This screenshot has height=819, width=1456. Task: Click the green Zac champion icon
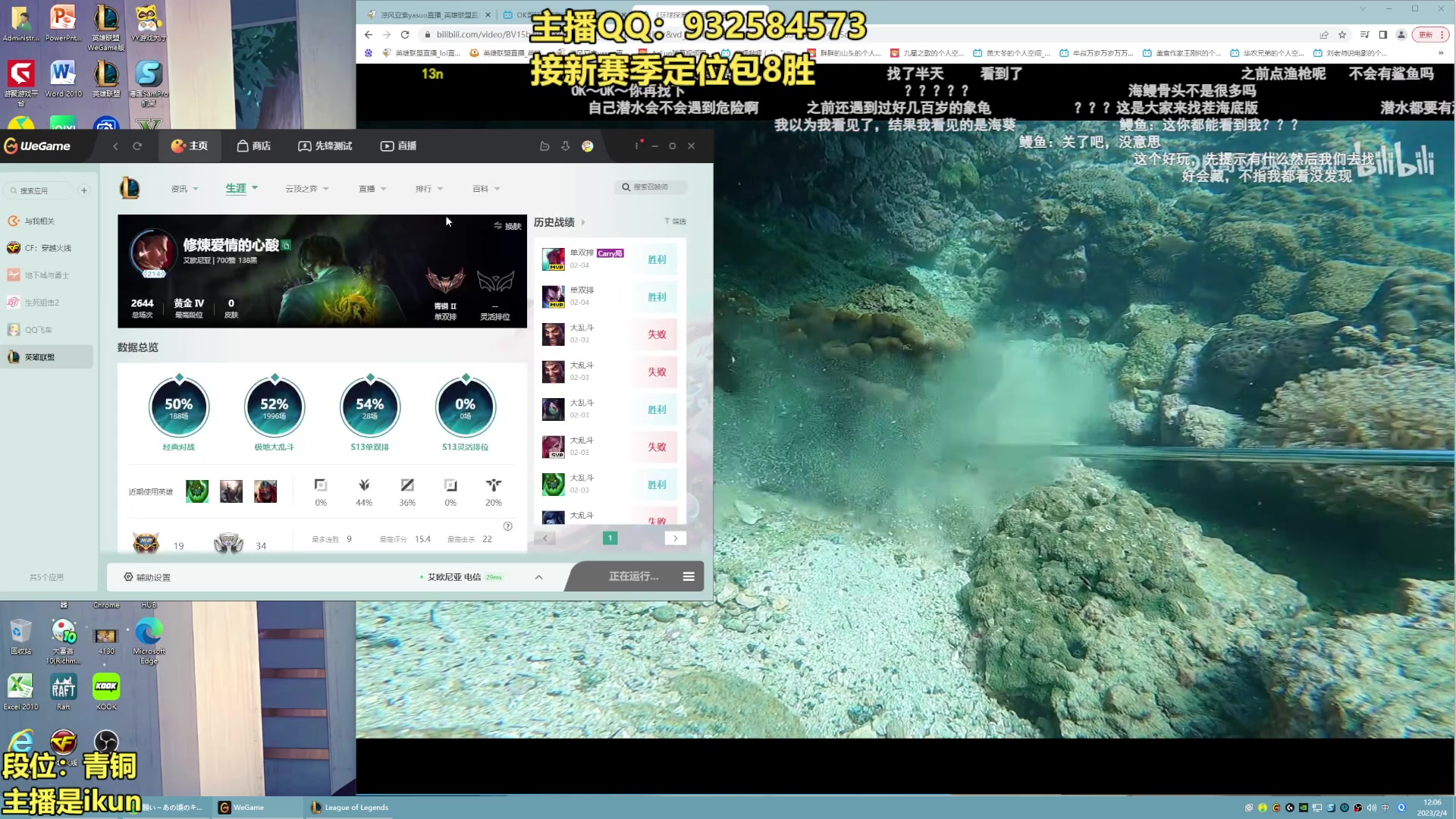coord(197,491)
